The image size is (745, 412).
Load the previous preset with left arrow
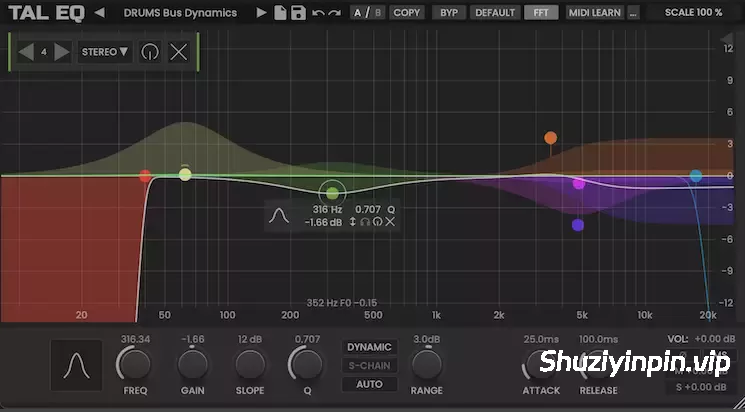point(99,13)
